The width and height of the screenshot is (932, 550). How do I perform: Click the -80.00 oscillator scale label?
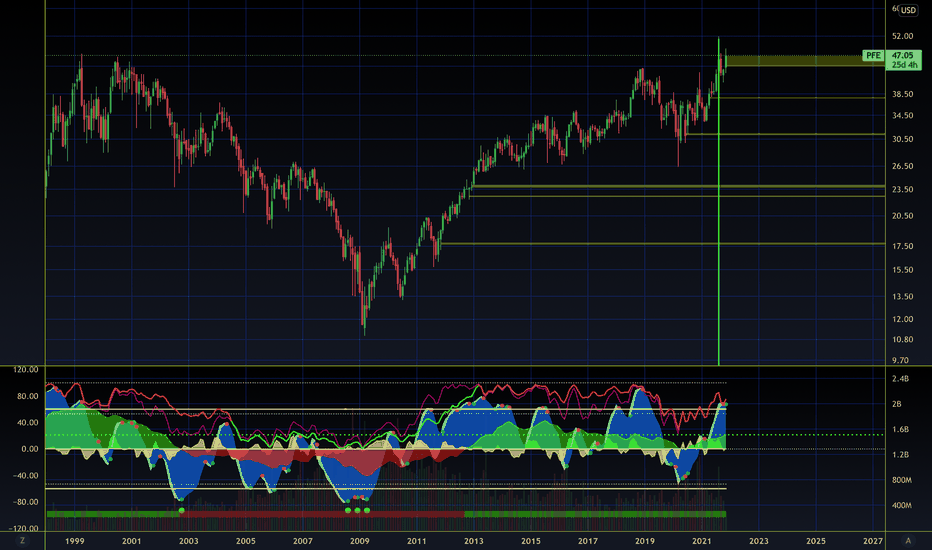[x=26, y=501]
